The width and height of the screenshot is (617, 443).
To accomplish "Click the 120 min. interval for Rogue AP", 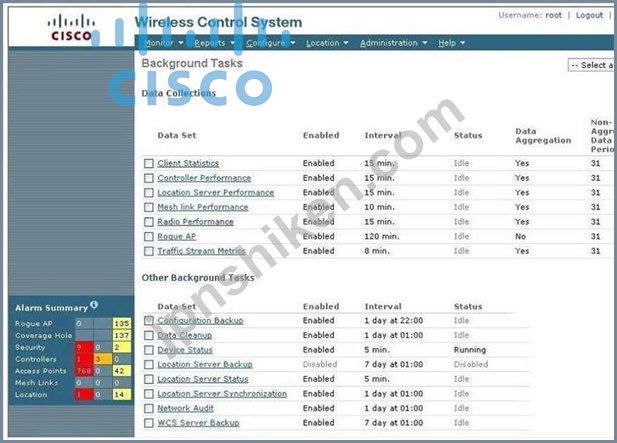I will (x=382, y=236).
